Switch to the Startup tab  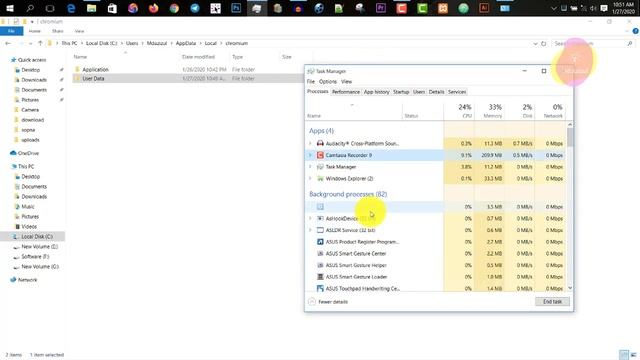(x=401, y=92)
